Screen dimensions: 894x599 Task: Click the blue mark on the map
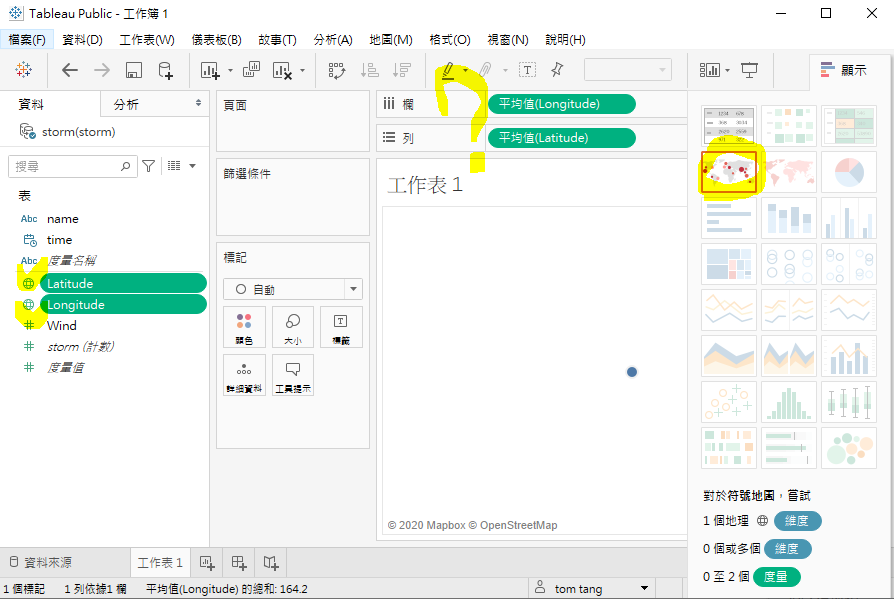[632, 372]
